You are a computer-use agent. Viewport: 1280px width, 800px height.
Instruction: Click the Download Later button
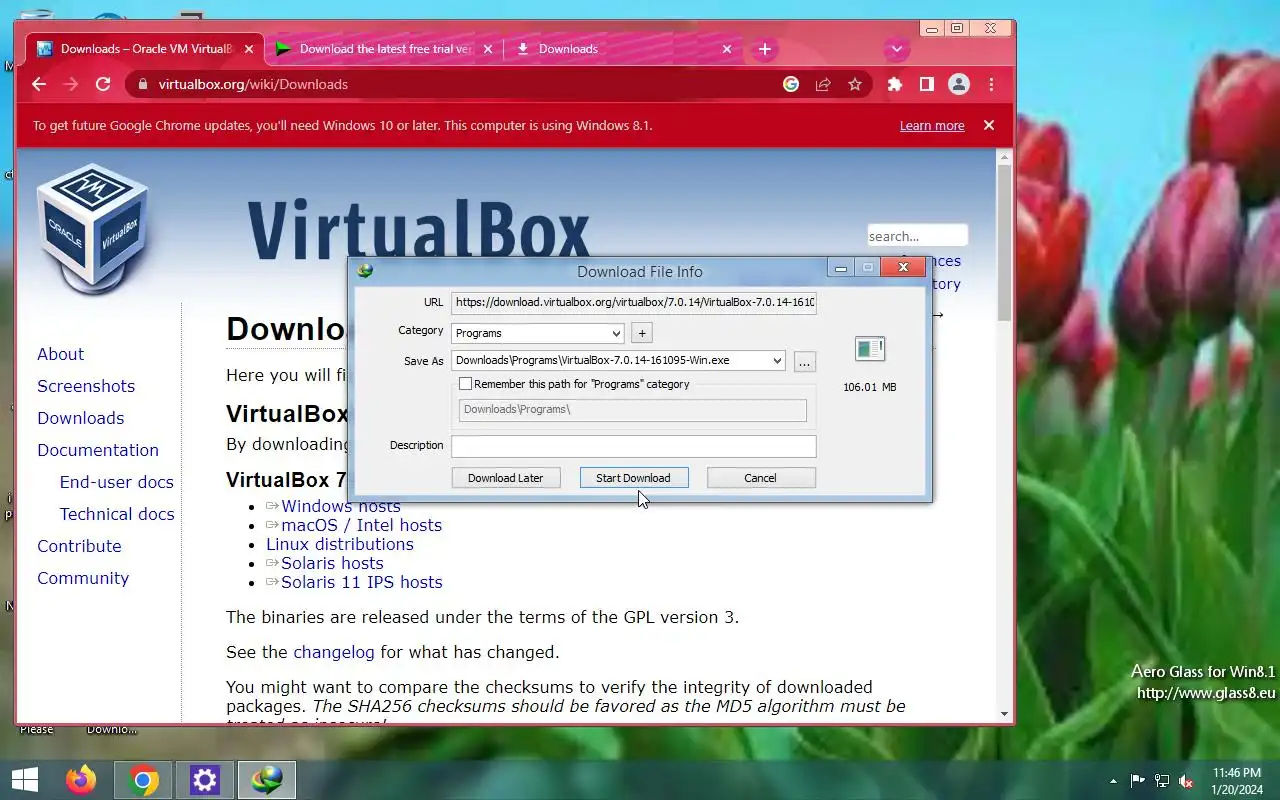pyautogui.click(x=505, y=478)
